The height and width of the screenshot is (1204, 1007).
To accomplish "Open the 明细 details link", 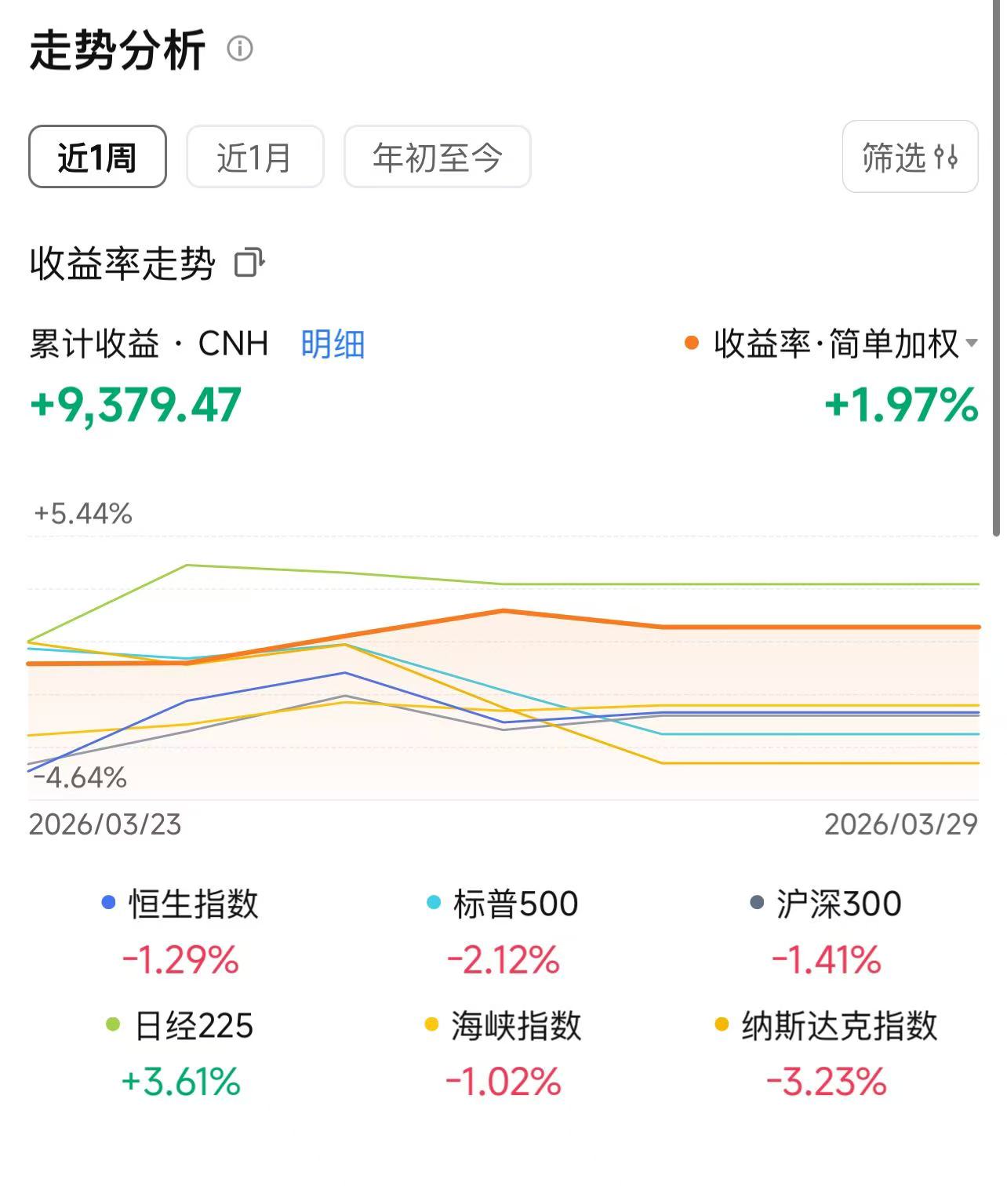I will 333,344.
